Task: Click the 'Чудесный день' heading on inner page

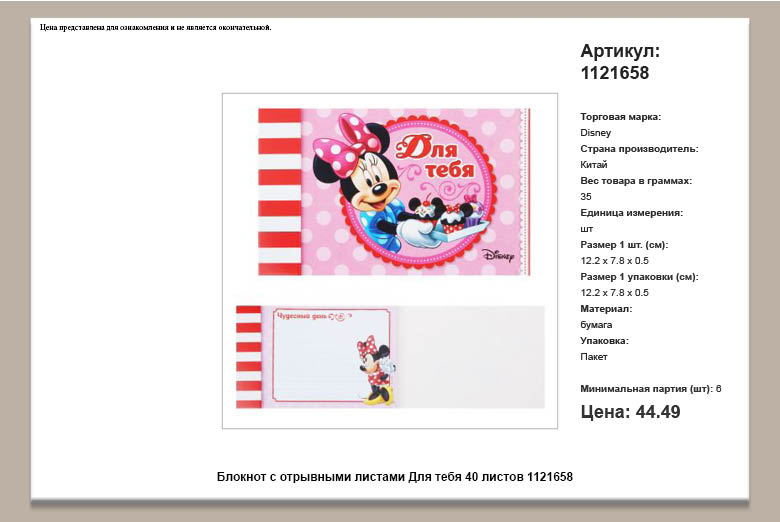Action: click(301, 316)
